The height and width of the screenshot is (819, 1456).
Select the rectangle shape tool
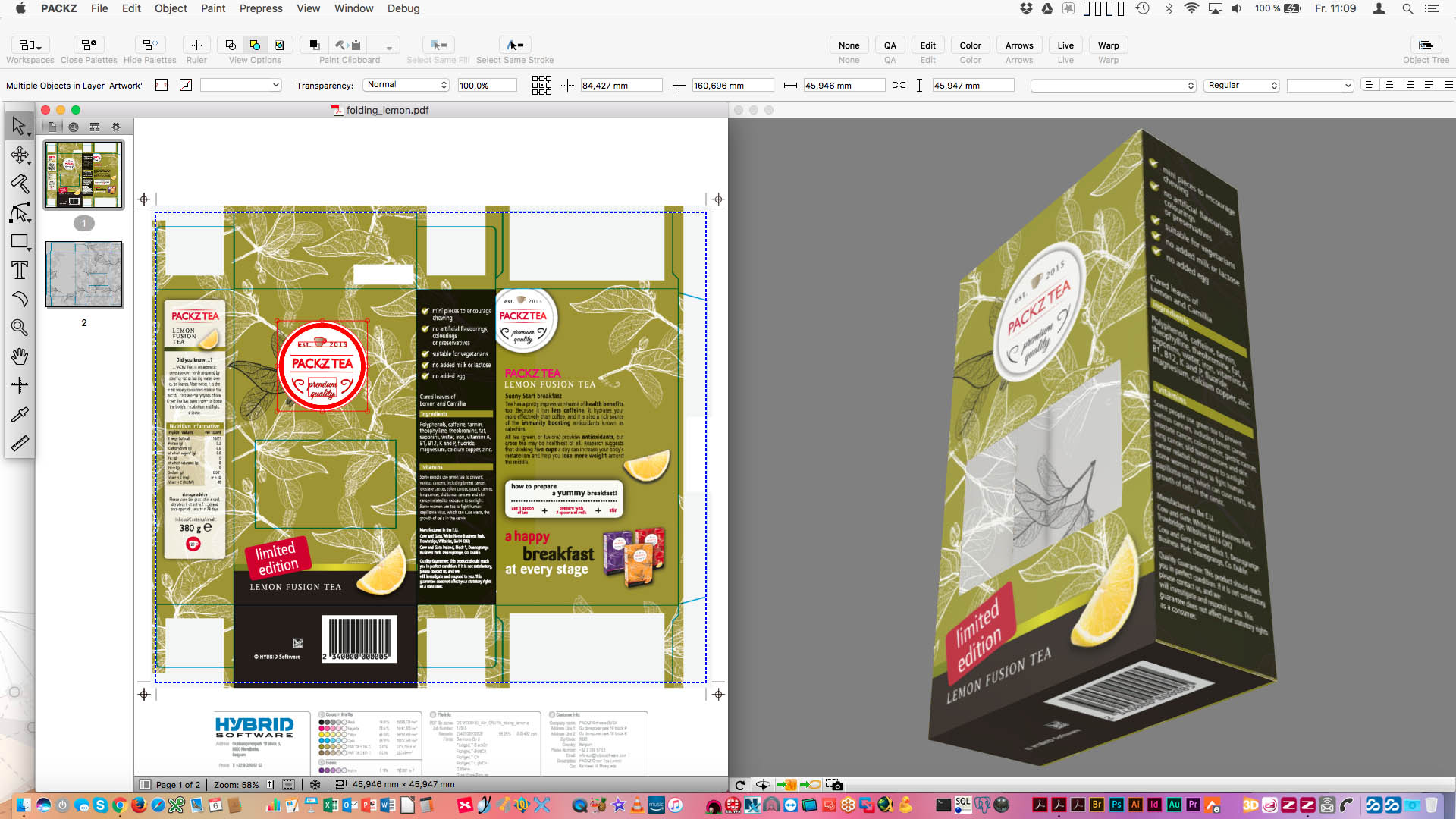(x=19, y=242)
